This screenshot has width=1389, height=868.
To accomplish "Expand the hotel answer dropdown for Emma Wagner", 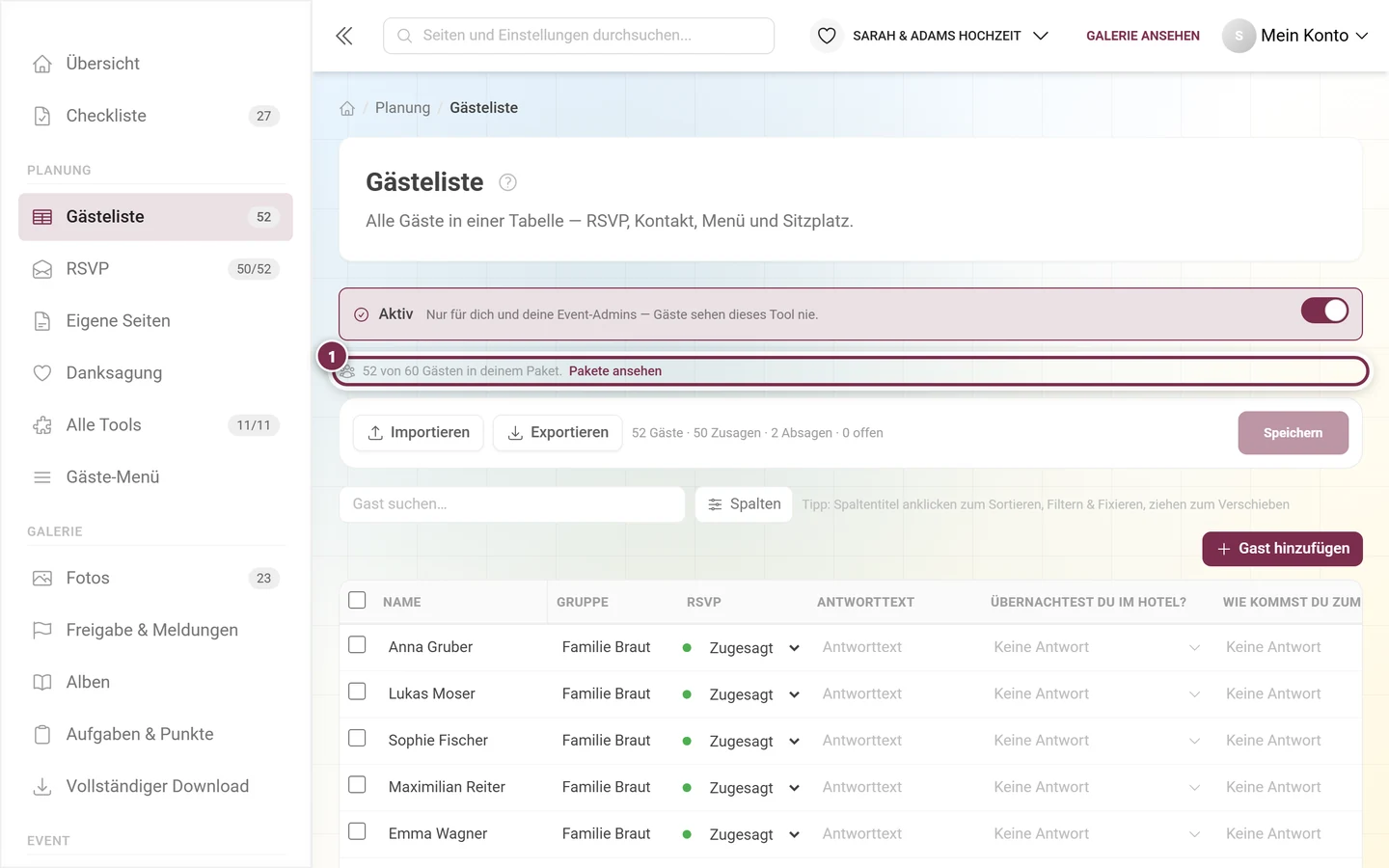I will [x=1098, y=834].
